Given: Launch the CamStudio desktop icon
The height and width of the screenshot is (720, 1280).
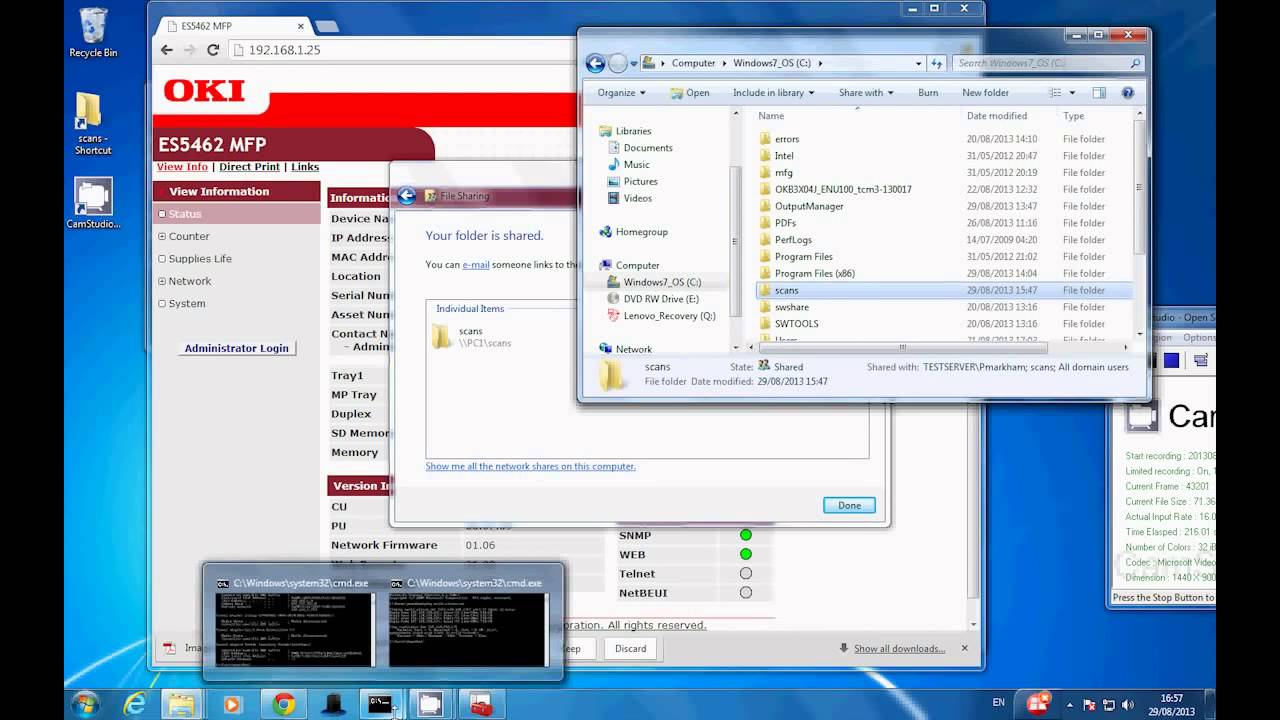Looking at the screenshot, I should [x=93, y=203].
